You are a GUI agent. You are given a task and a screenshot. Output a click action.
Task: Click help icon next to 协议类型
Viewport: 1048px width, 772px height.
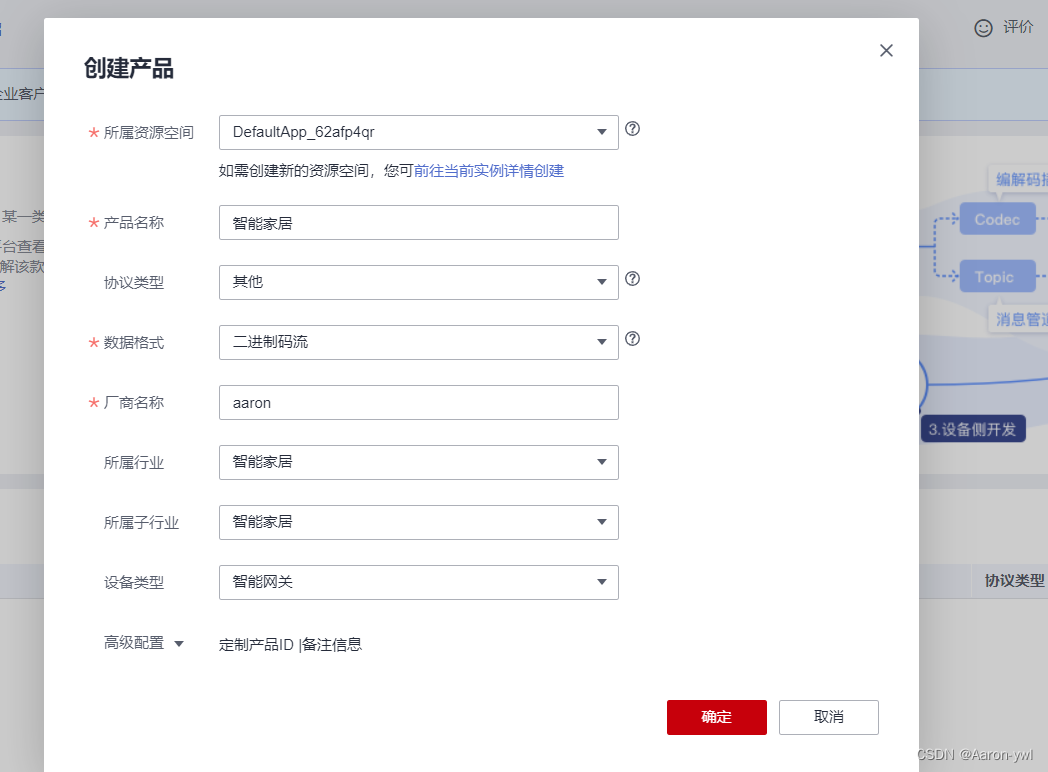(x=632, y=279)
